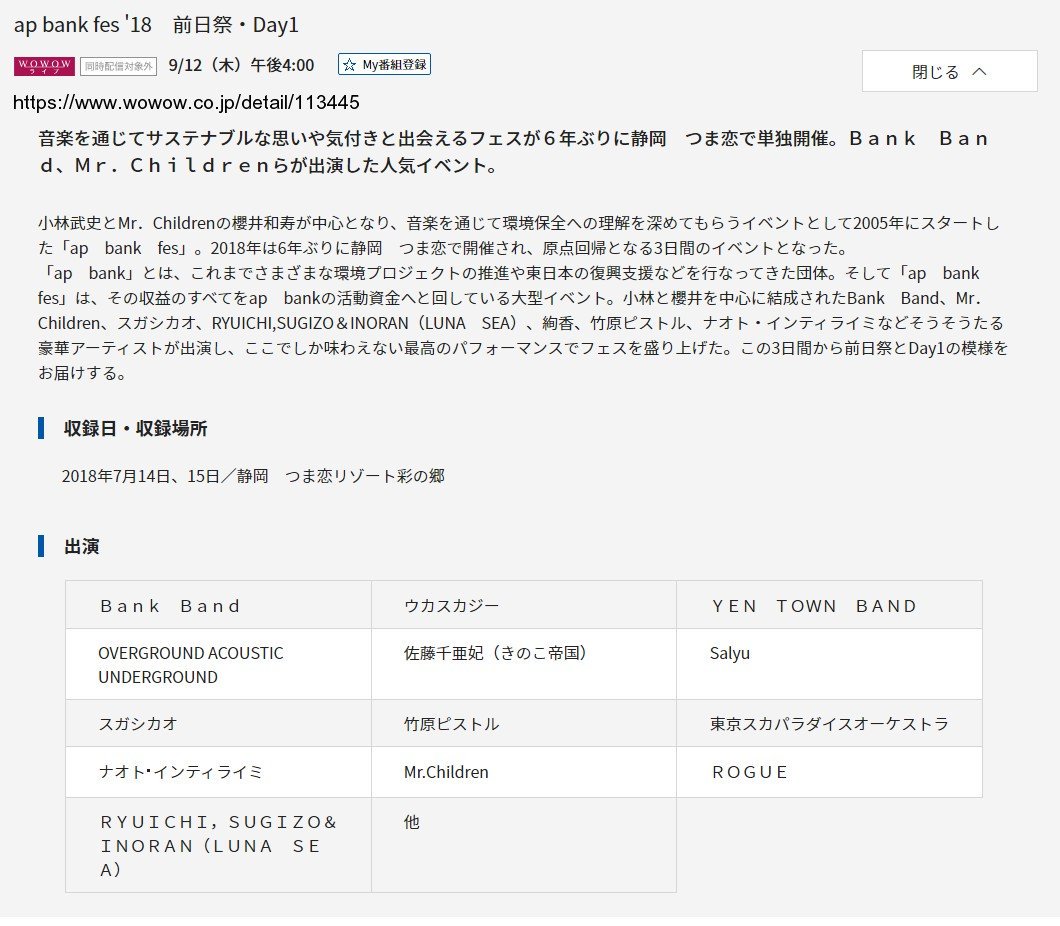Click the WOWOW Live channel logo
The width and height of the screenshot is (1060, 926).
pos(44,66)
